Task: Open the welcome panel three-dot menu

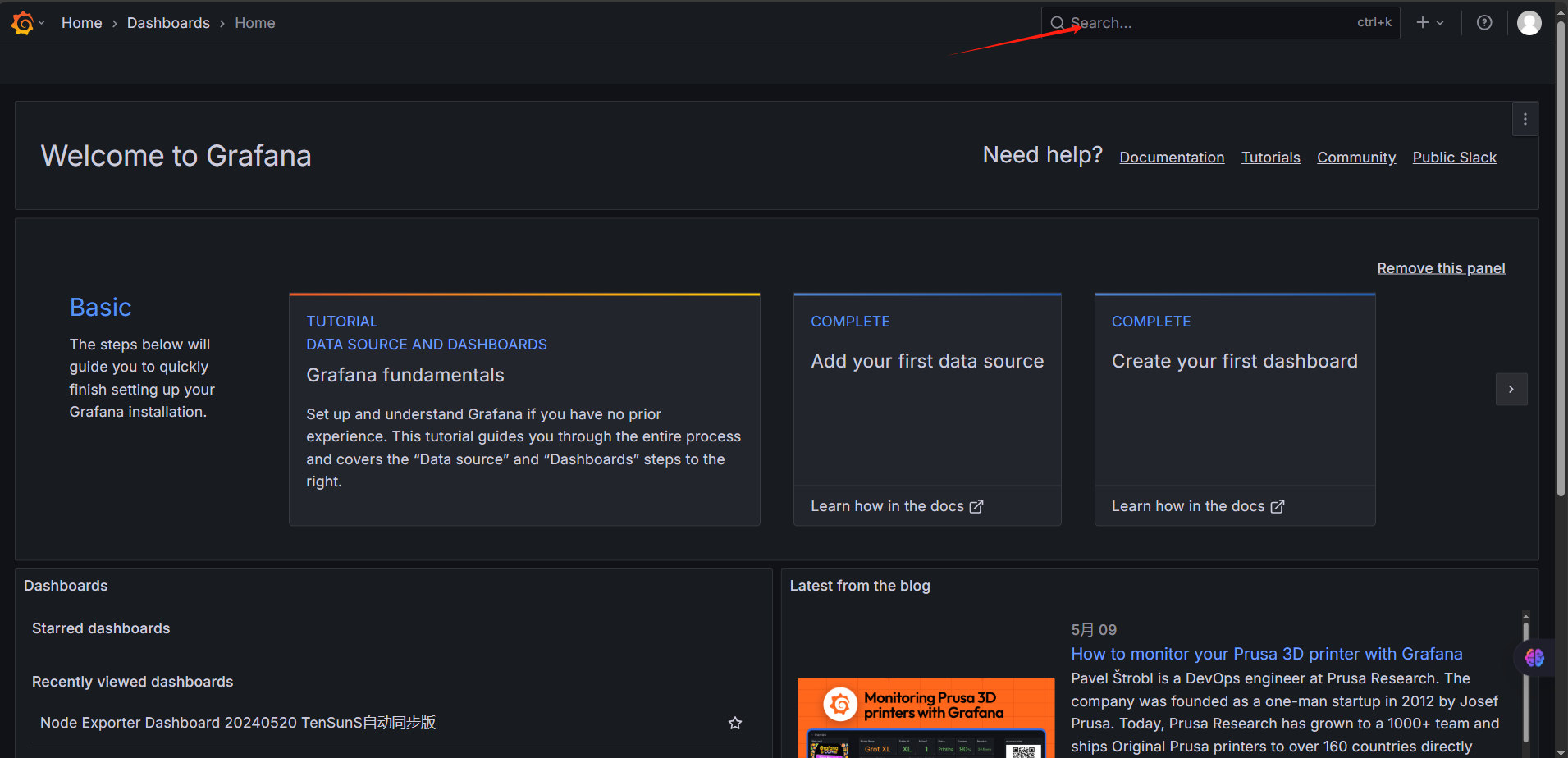Action: (x=1525, y=119)
